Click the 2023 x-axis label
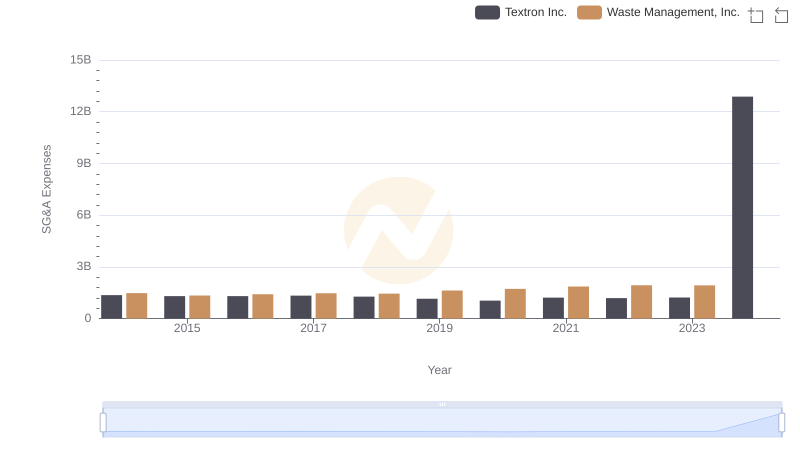 (692, 328)
